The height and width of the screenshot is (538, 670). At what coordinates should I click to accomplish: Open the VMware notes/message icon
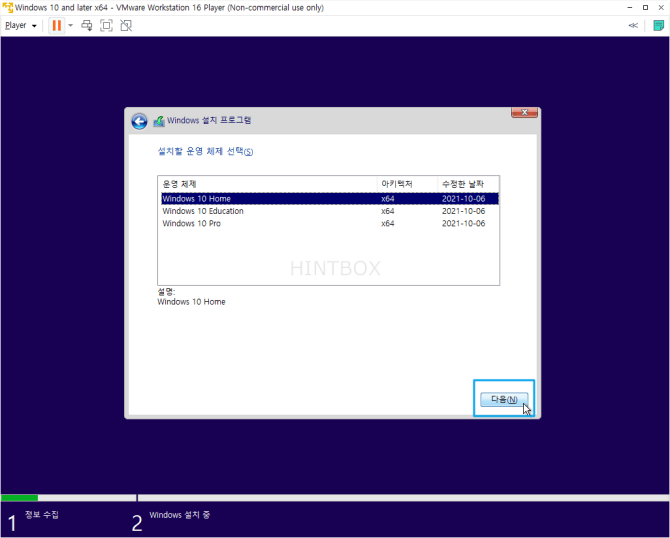[x=658, y=26]
